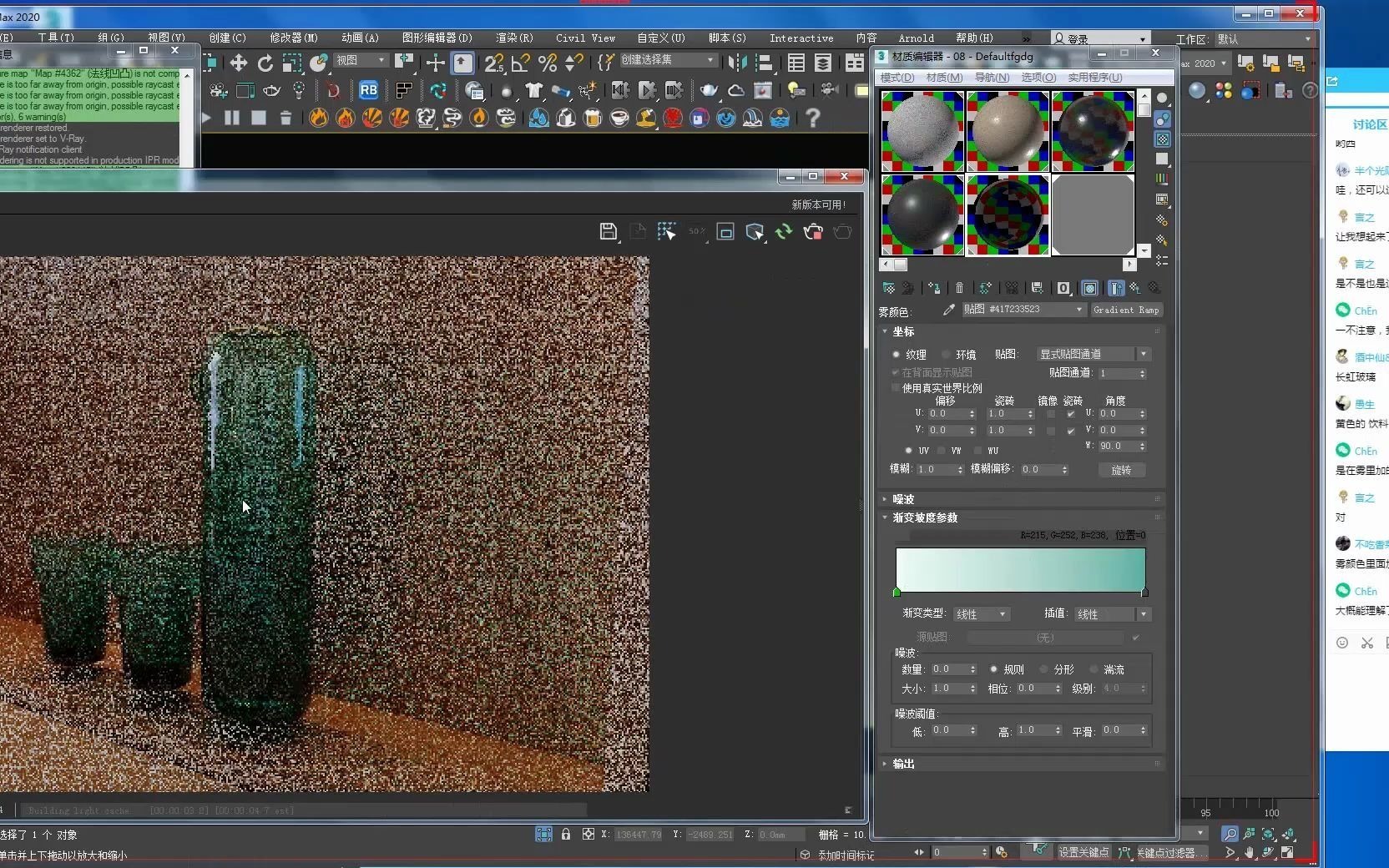Click the Rotate tool icon
Screen dimensions: 1389x868
(x=265, y=63)
